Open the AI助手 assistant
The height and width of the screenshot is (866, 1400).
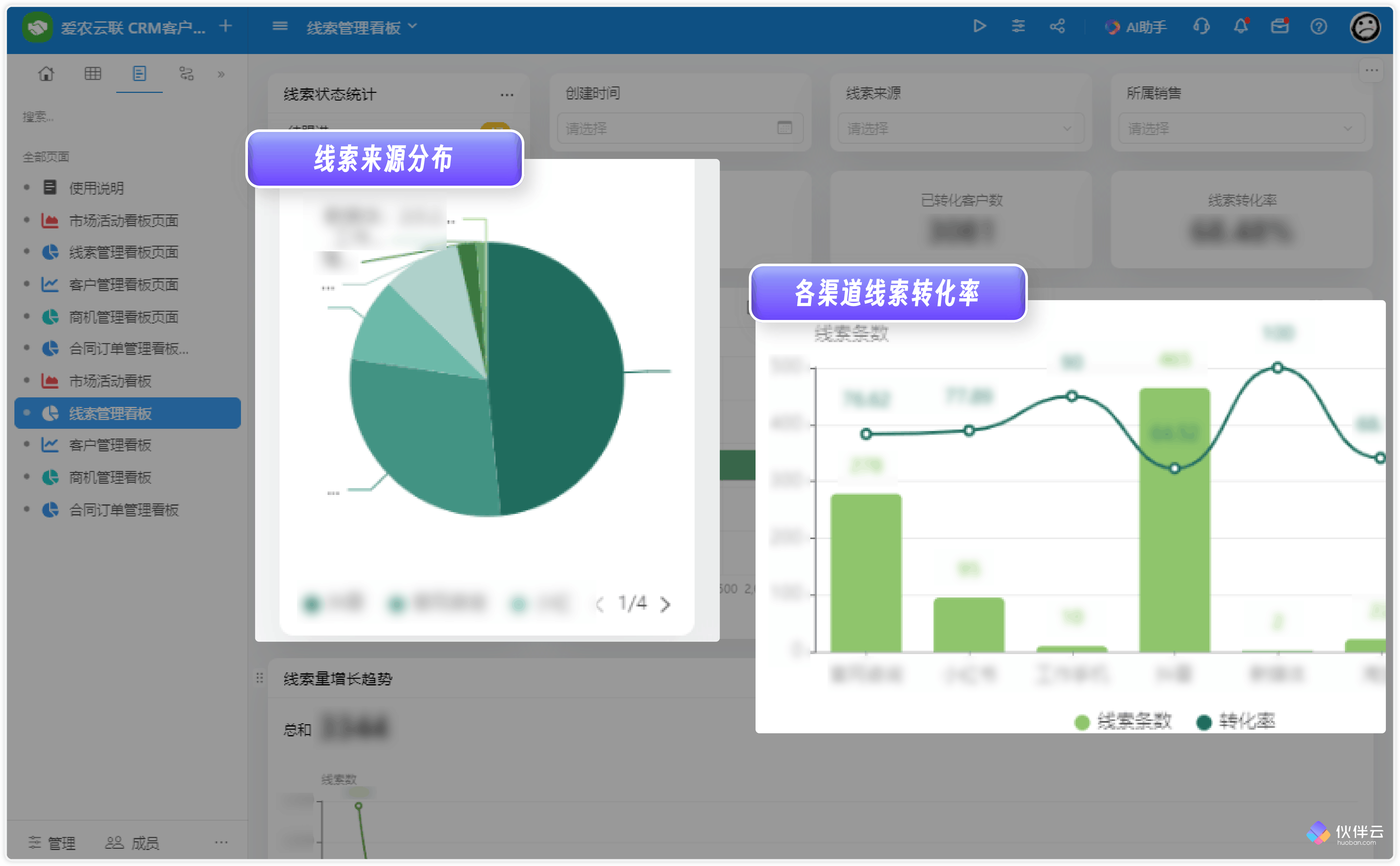pos(1135,27)
